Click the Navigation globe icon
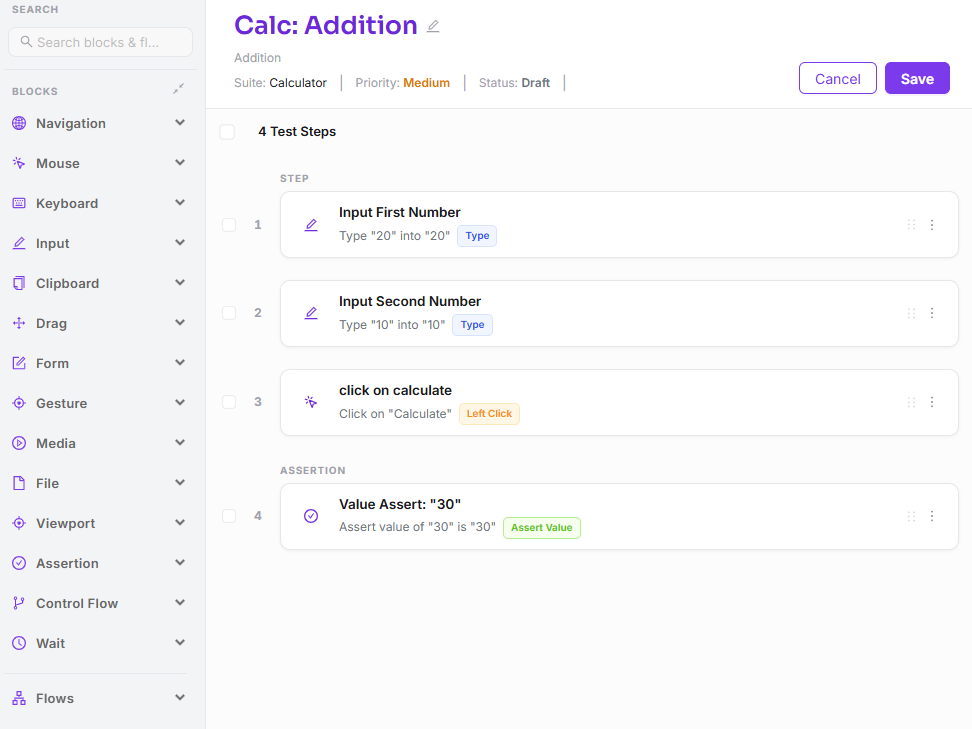This screenshot has height=729, width=972. [x=19, y=123]
